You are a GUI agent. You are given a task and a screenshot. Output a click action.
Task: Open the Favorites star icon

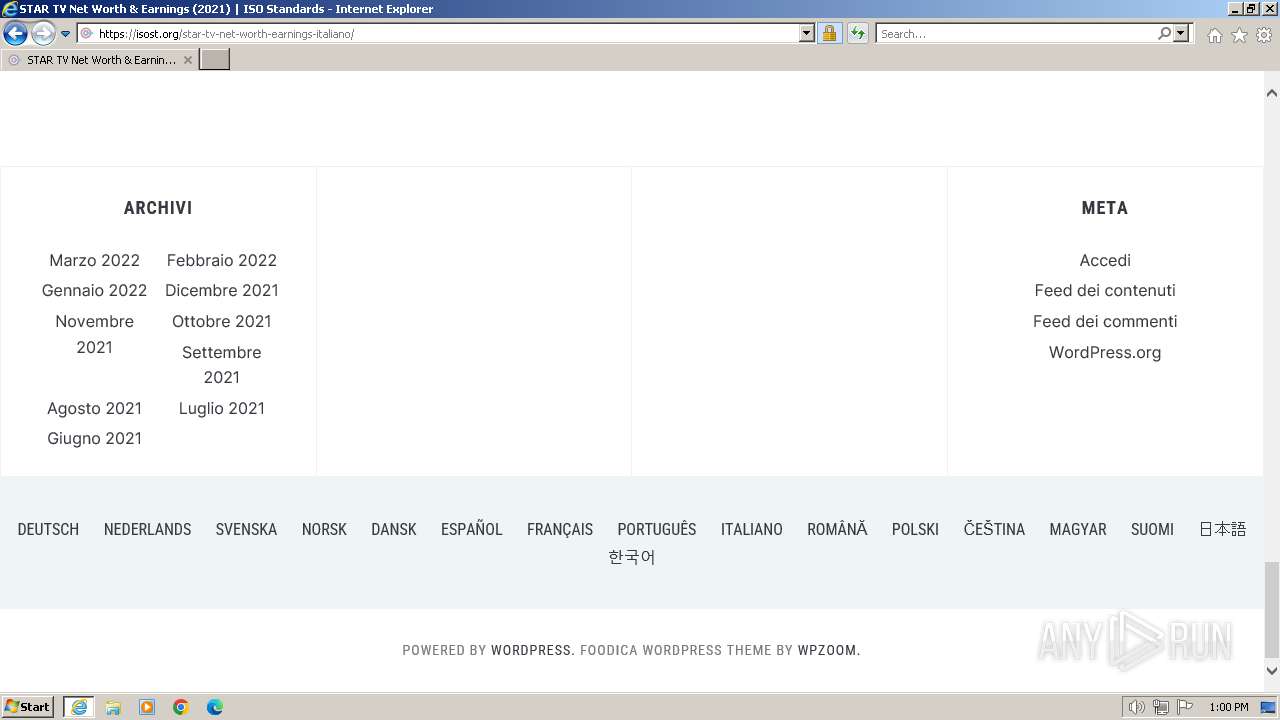1239,35
